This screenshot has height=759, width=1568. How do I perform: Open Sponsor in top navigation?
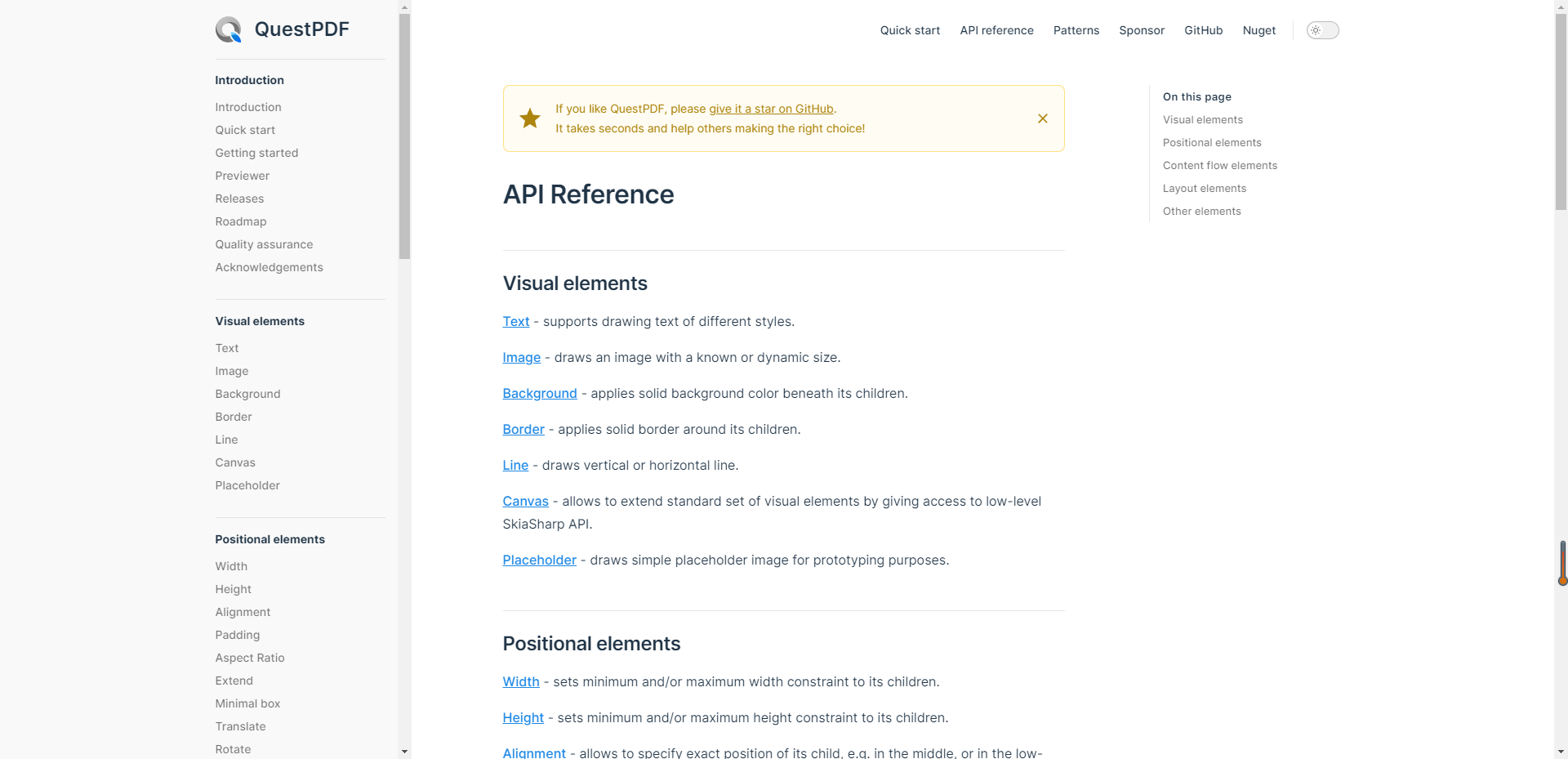(x=1142, y=30)
